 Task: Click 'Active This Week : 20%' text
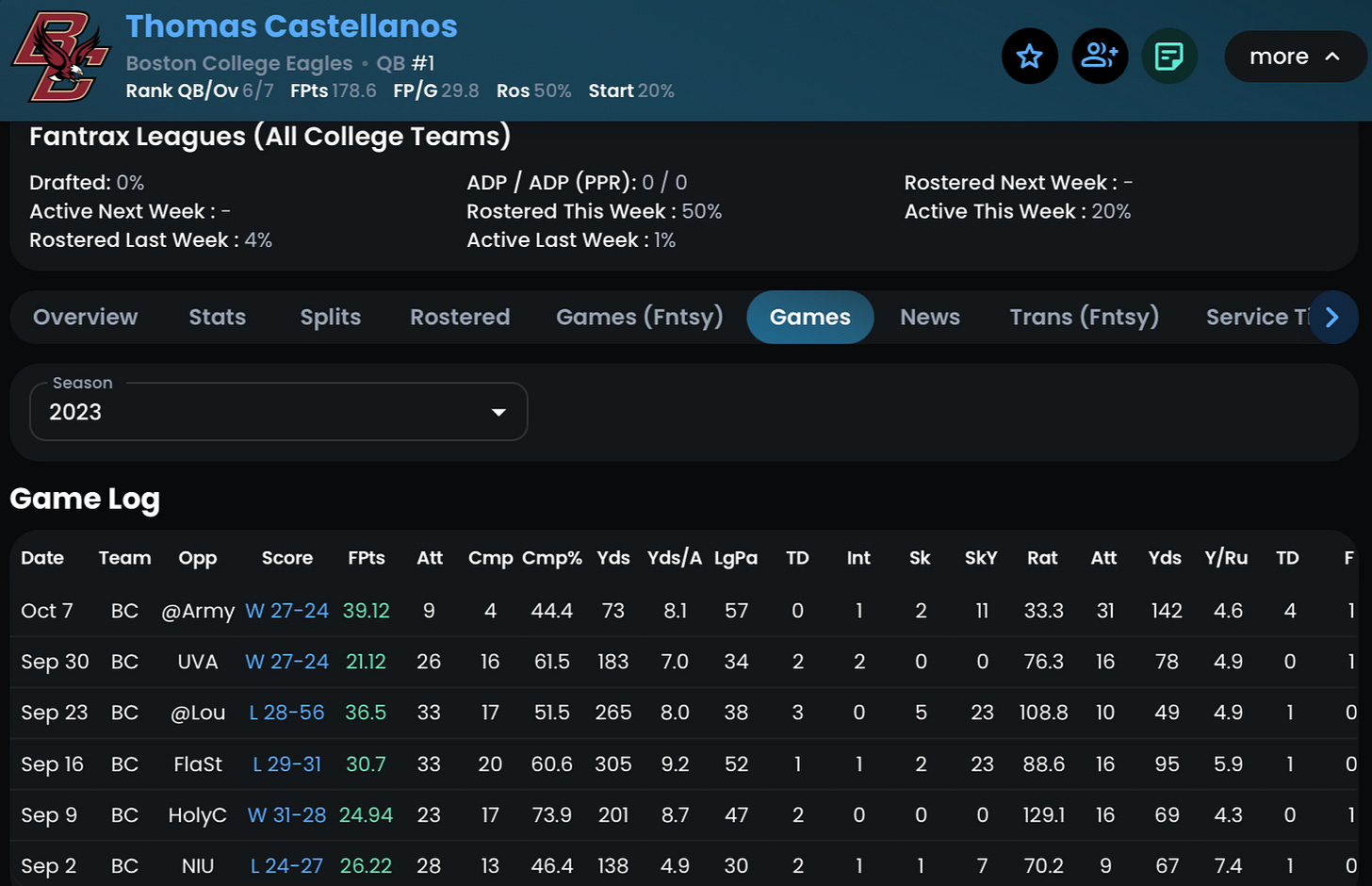[x=1018, y=211]
